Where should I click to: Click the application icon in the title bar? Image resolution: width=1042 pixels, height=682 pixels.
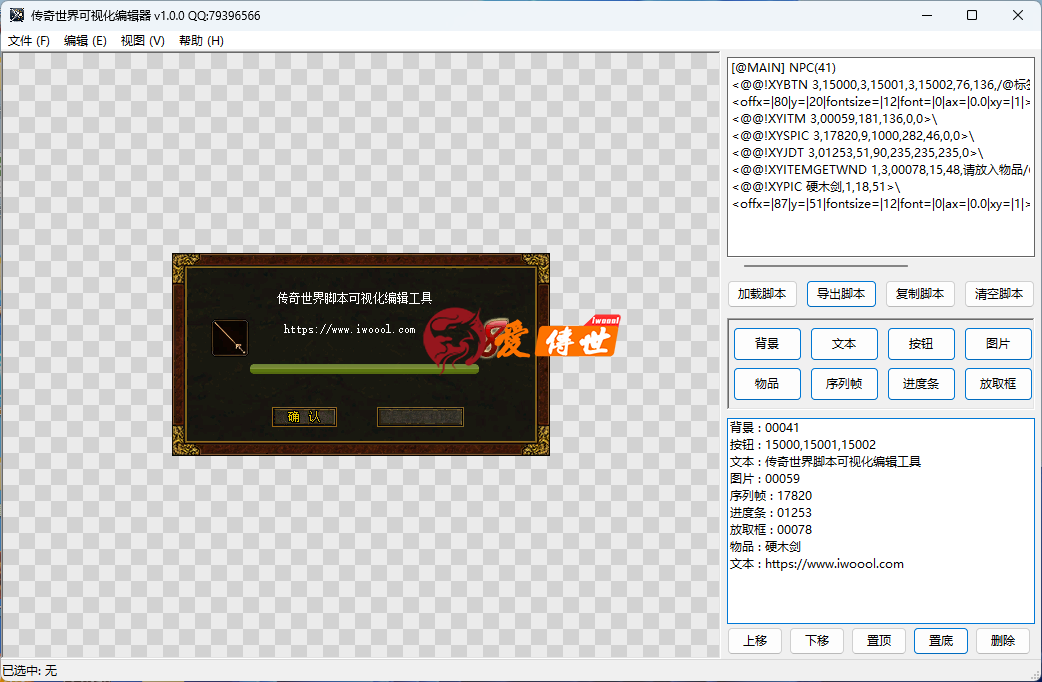point(17,16)
